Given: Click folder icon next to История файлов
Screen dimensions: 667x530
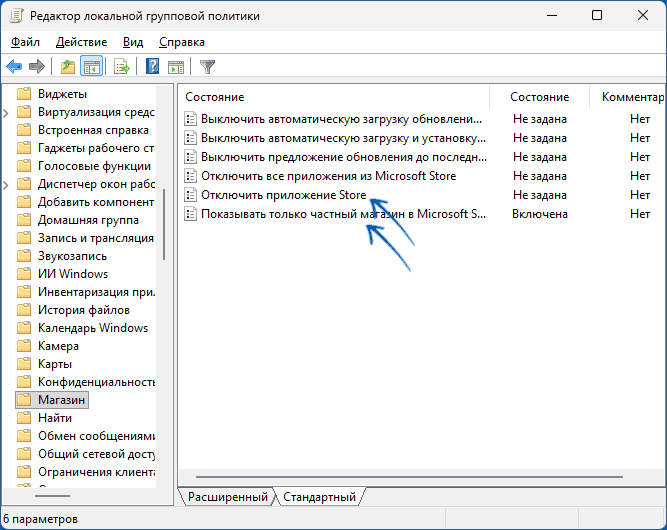Looking at the screenshot, I should point(24,310).
